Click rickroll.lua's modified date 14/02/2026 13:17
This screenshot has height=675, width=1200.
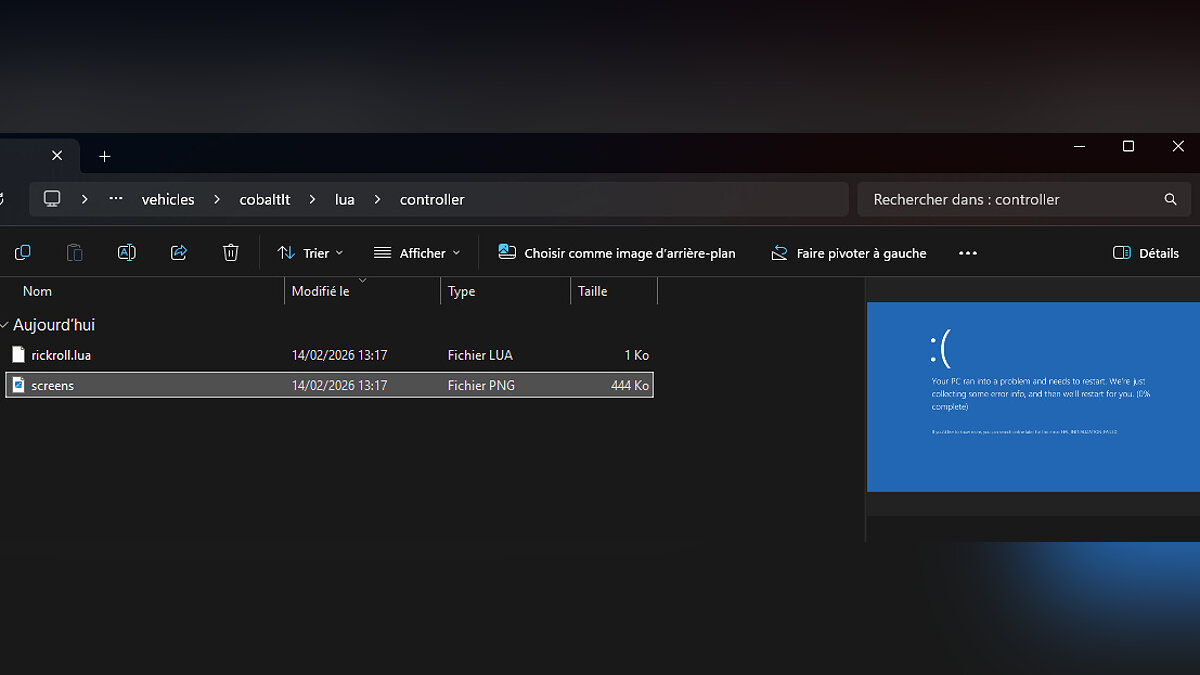click(x=339, y=355)
